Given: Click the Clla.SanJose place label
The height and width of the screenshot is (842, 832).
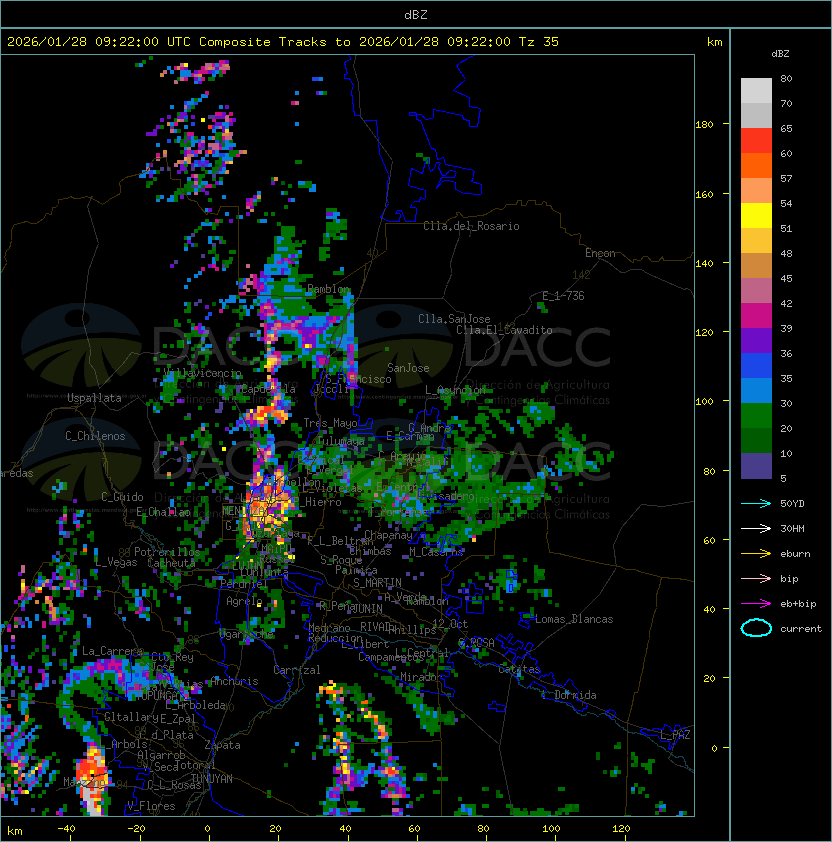Looking at the screenshot, I should 454,319.
